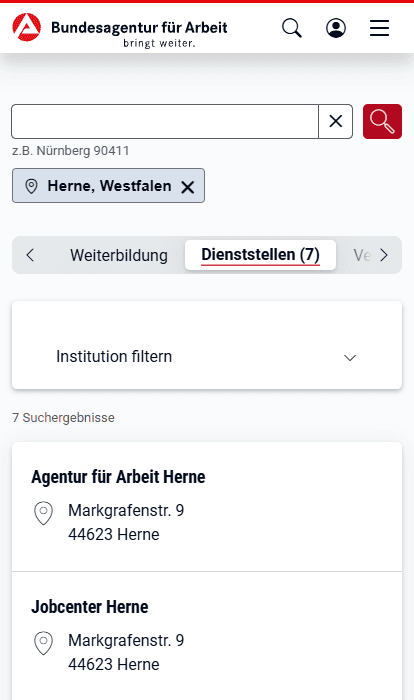This screenshot has height=700, width=414.
Task: Focus the location search input field
Action: tap(165, 121)
